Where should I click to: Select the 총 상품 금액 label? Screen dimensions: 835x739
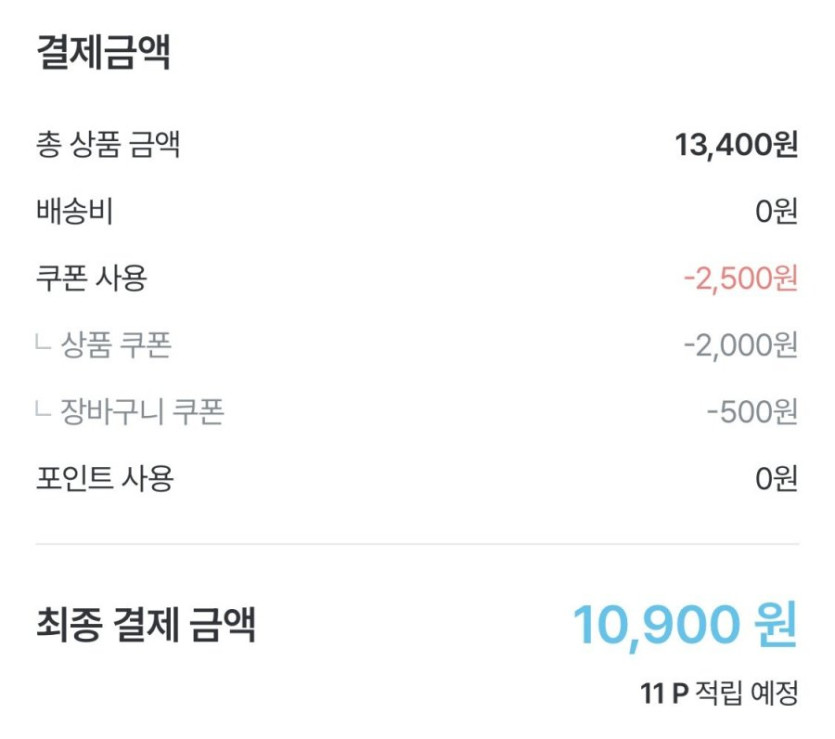(107, 146)
